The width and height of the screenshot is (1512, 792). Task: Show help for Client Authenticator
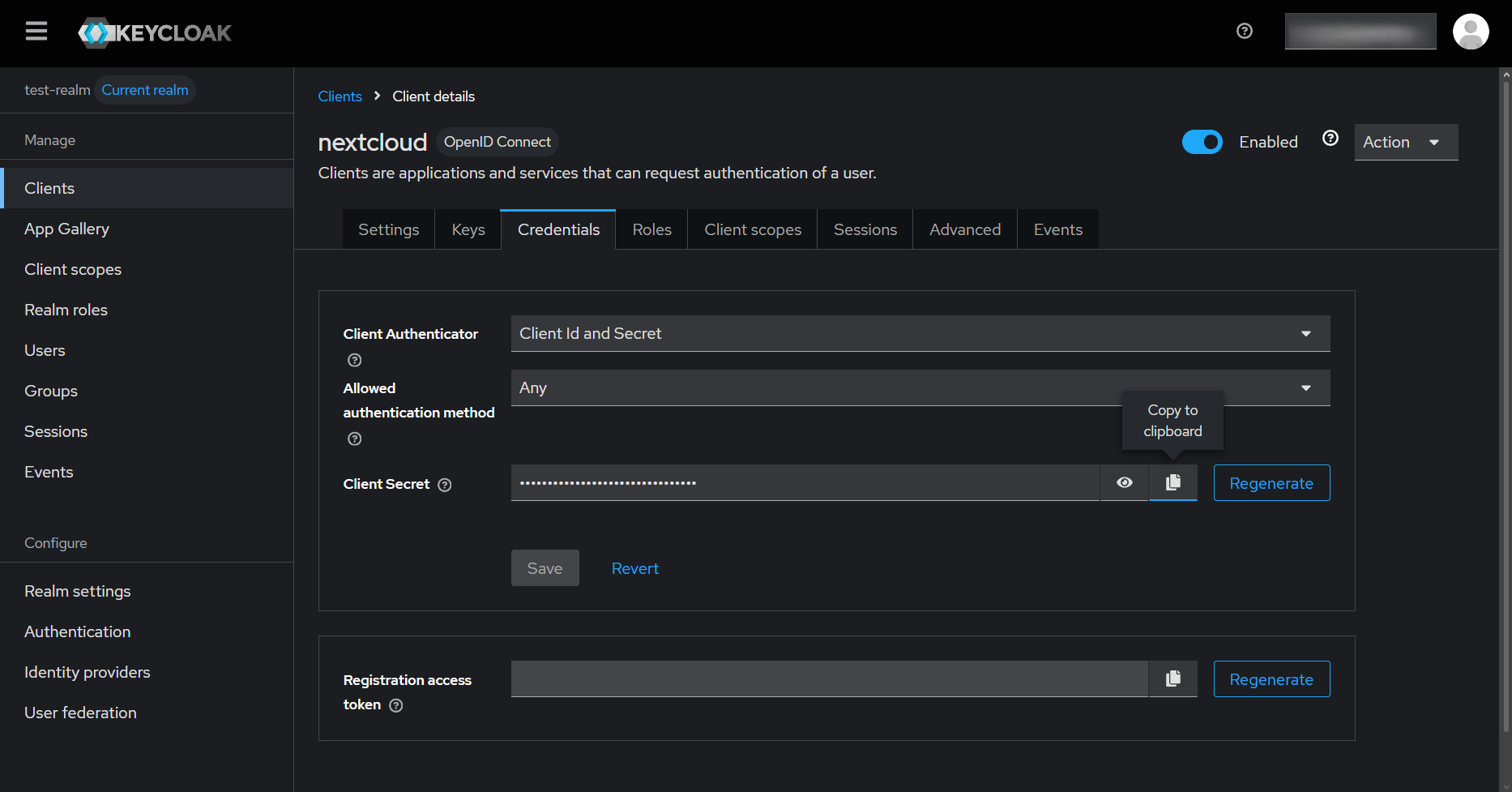tap(354, 360)
